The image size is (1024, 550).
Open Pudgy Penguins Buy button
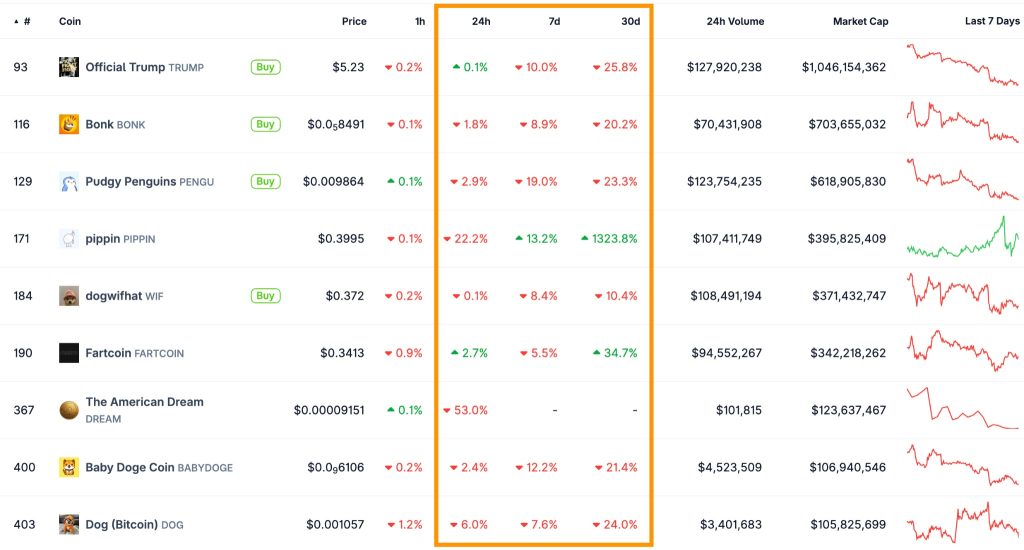click(265, 181)
